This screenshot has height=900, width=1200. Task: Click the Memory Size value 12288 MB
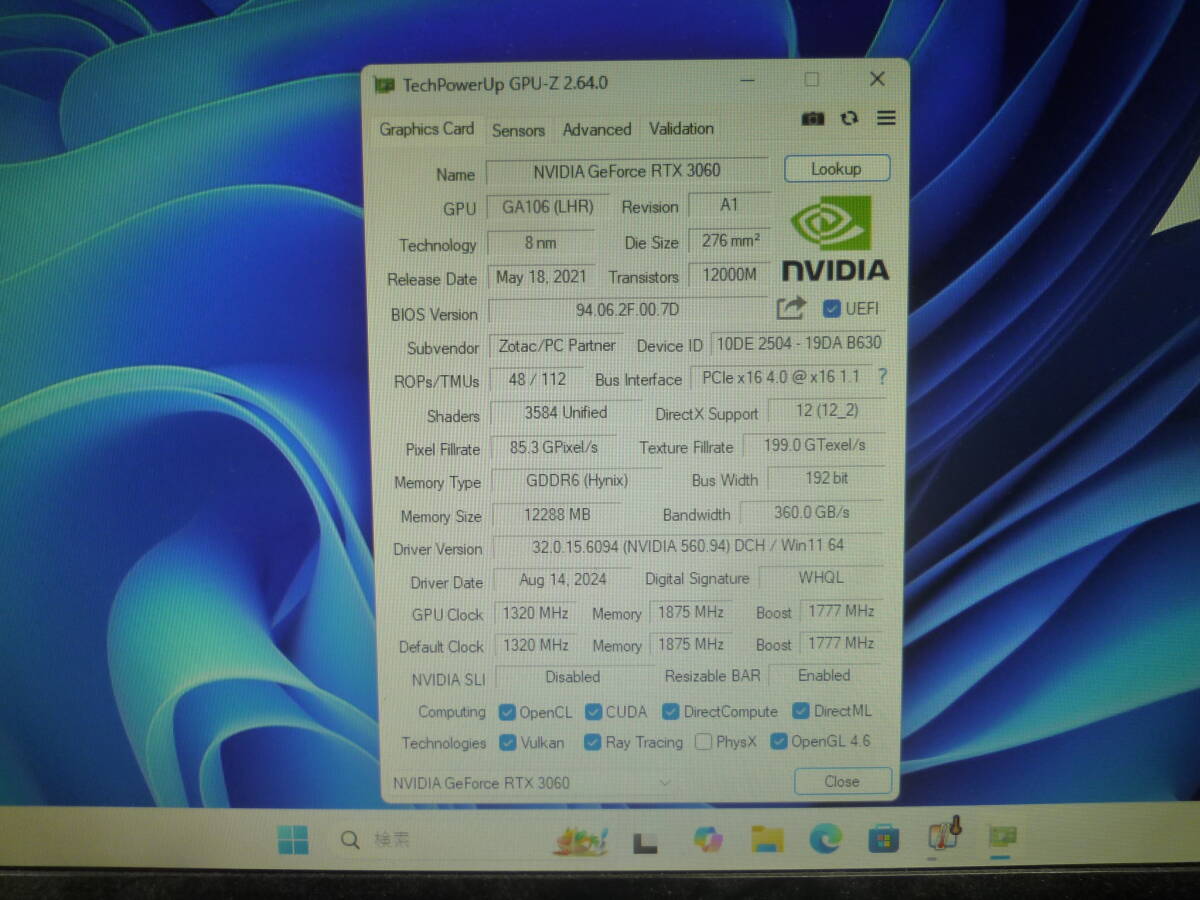point(557,515)
